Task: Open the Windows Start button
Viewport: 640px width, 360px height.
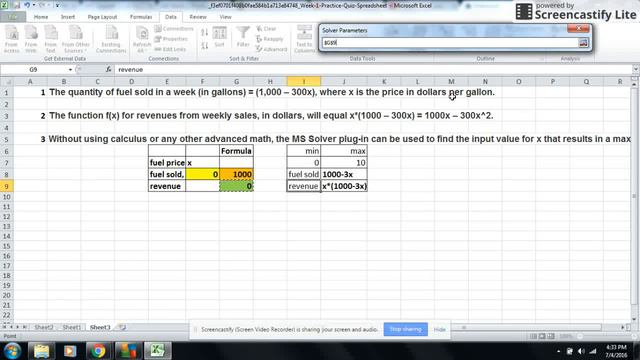Action: 12,351
